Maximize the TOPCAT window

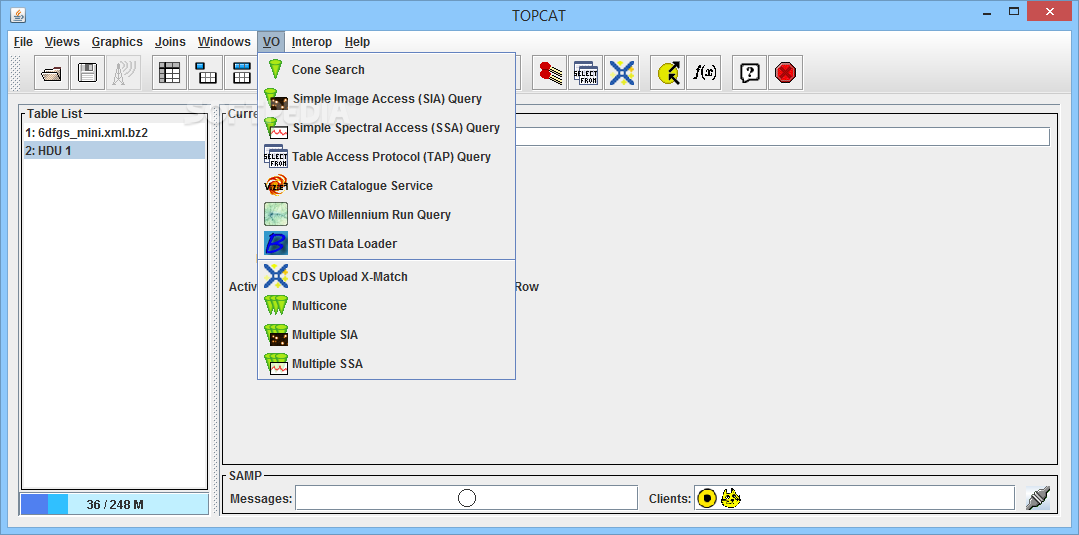tap(1014, 11)
